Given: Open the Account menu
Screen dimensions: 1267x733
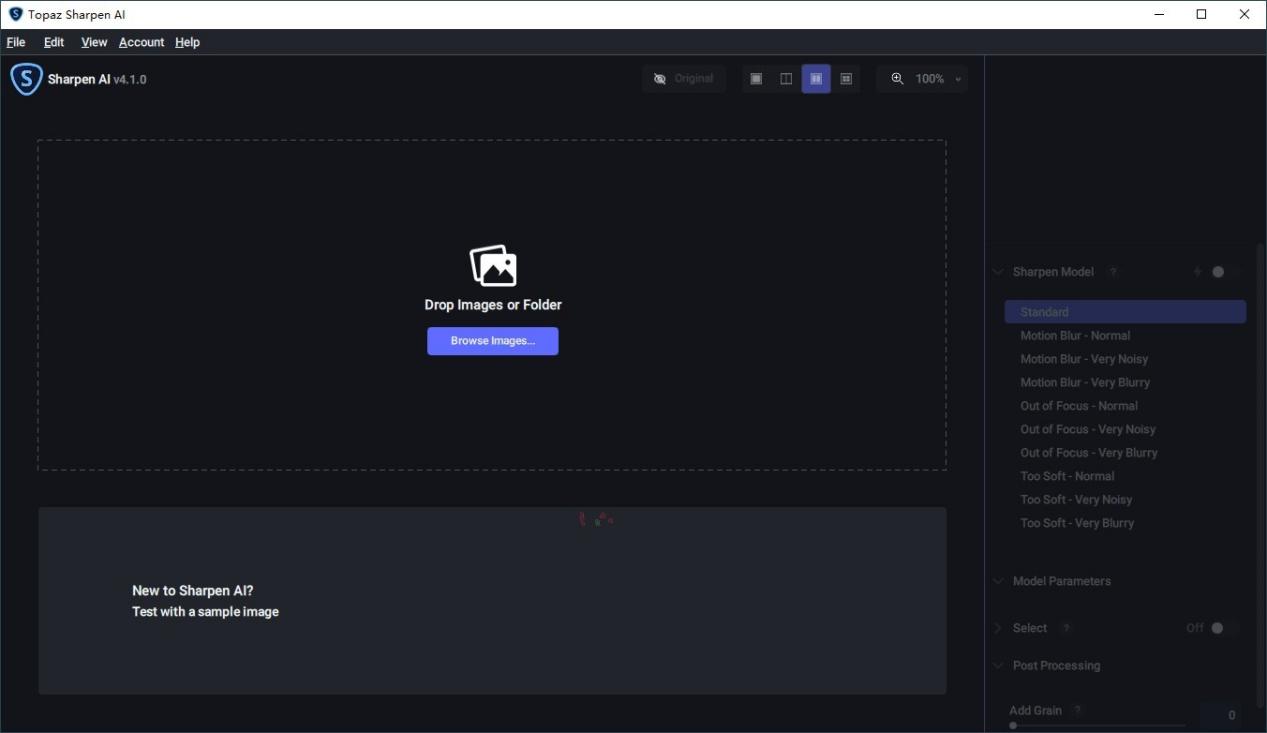Looking at the screenshot, I should tap(141, 42).
